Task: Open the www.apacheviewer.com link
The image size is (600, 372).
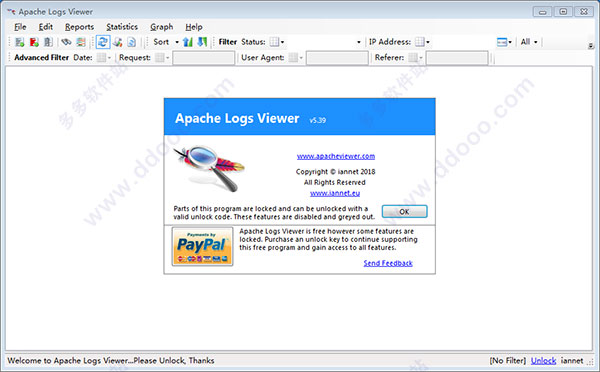Action: tap(336, 156)
